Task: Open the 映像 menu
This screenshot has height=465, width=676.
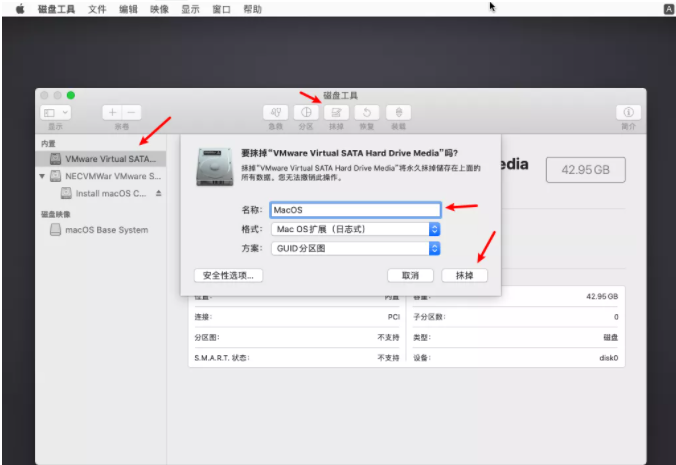Action: coord(159,9)
